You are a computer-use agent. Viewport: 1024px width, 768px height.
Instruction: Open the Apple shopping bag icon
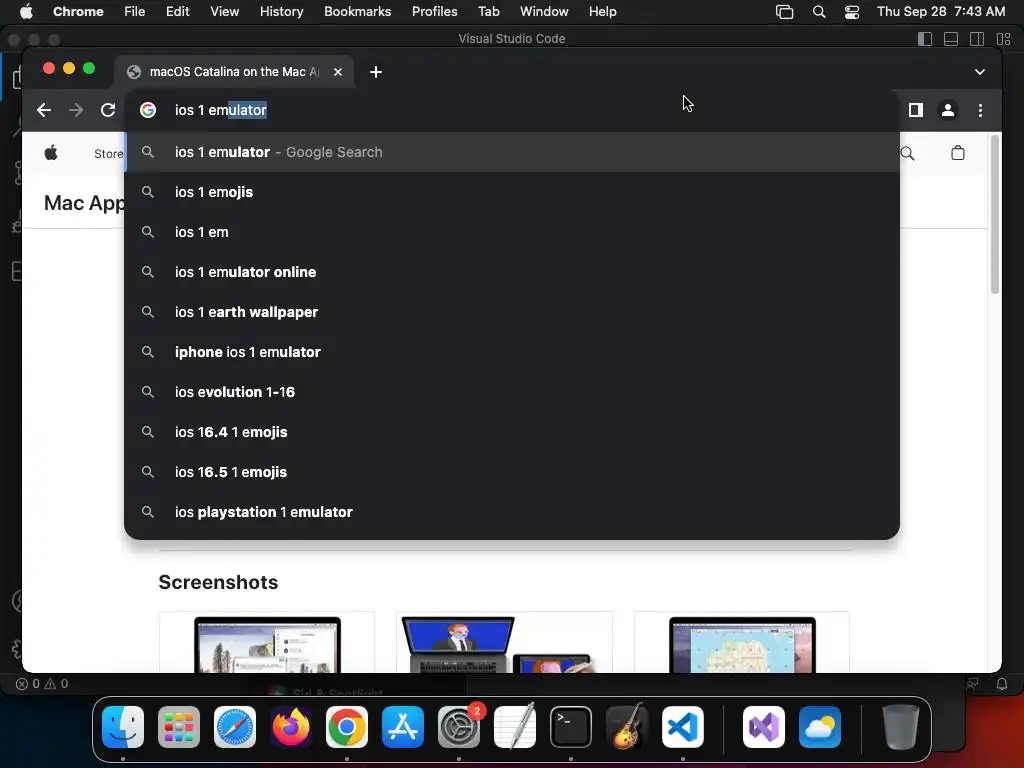click(x=957, y=153)
